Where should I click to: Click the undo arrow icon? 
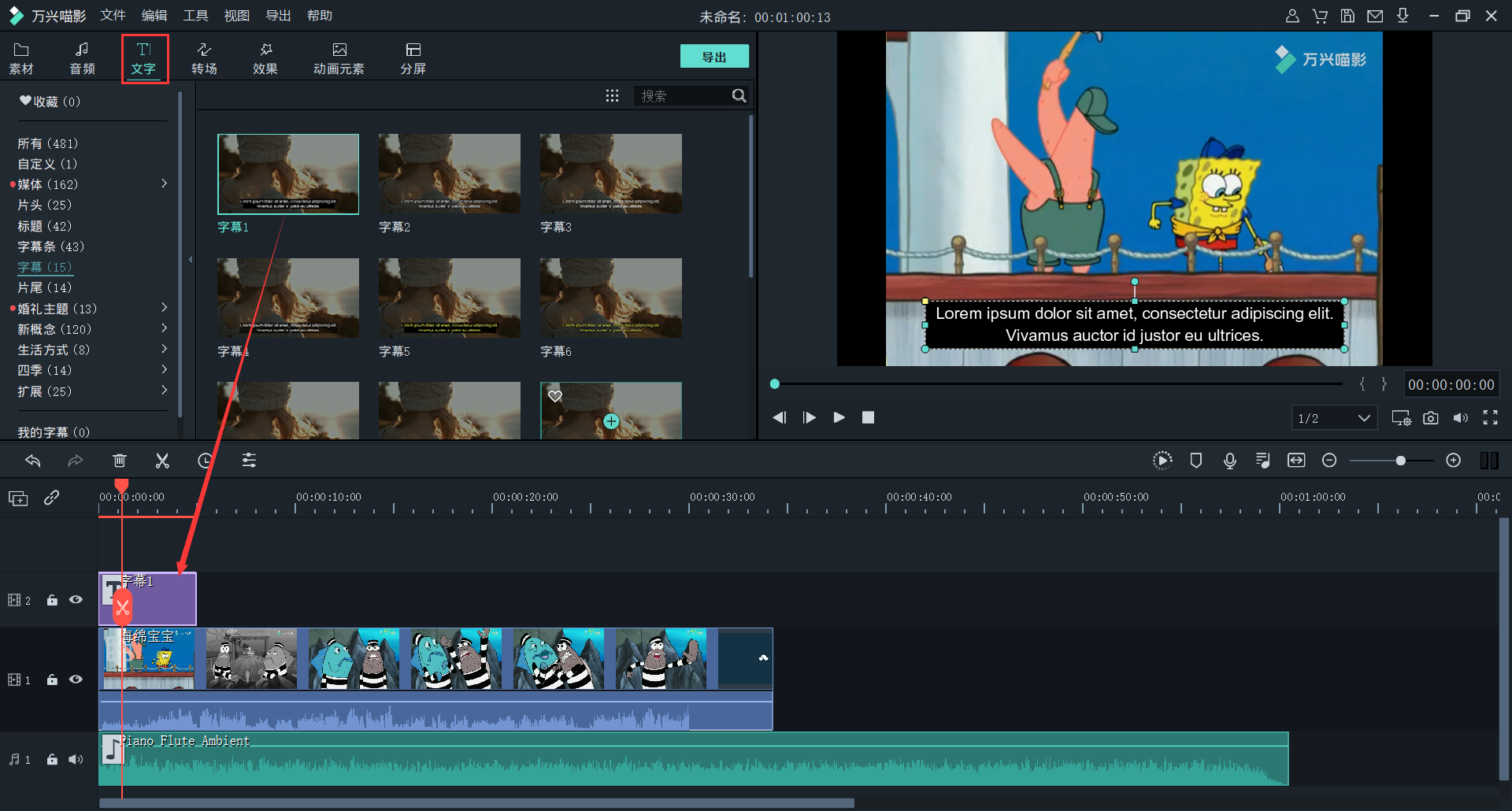pos(33,461)
